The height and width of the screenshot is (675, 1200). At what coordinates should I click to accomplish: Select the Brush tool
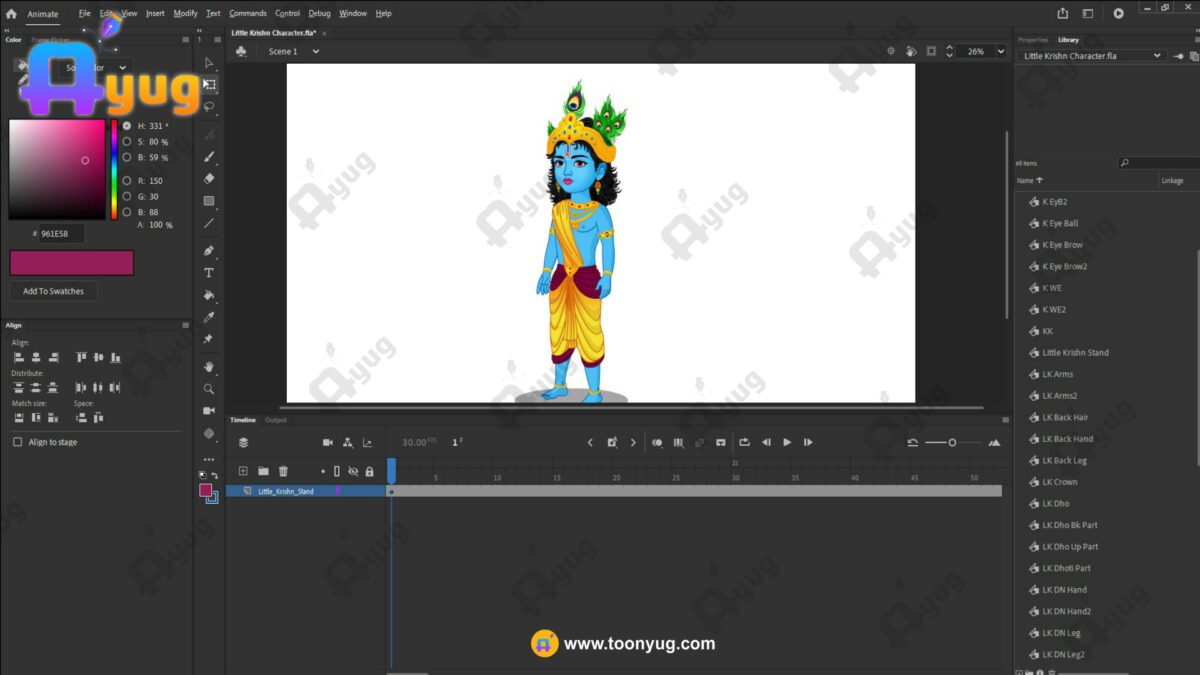(209, 157)
